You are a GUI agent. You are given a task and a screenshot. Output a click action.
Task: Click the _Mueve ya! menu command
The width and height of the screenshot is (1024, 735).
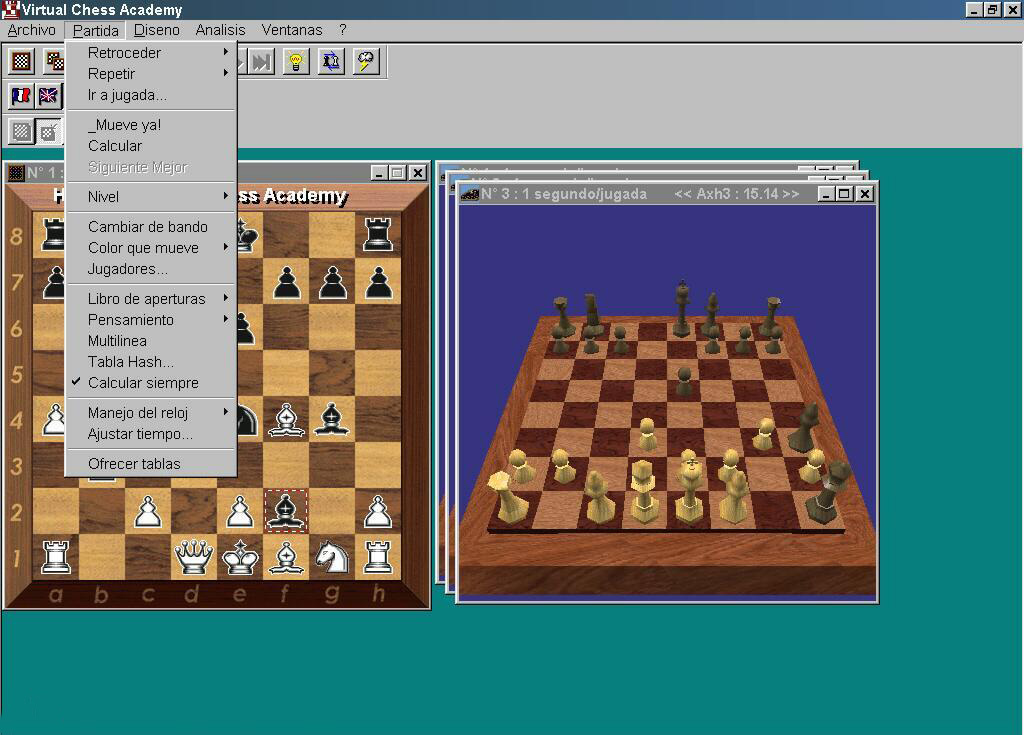(x=124, y=125)
